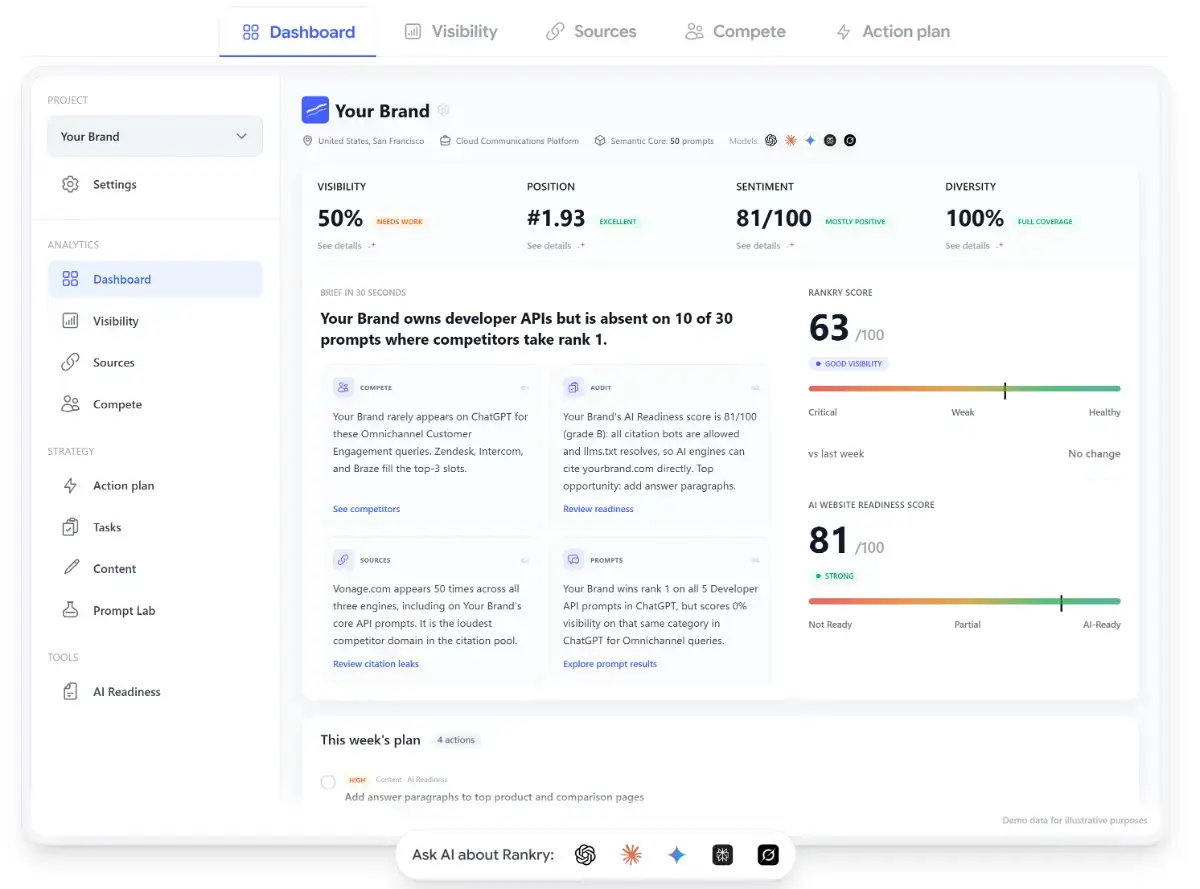
Task: Click See details under Diversity
Action: 975,246
